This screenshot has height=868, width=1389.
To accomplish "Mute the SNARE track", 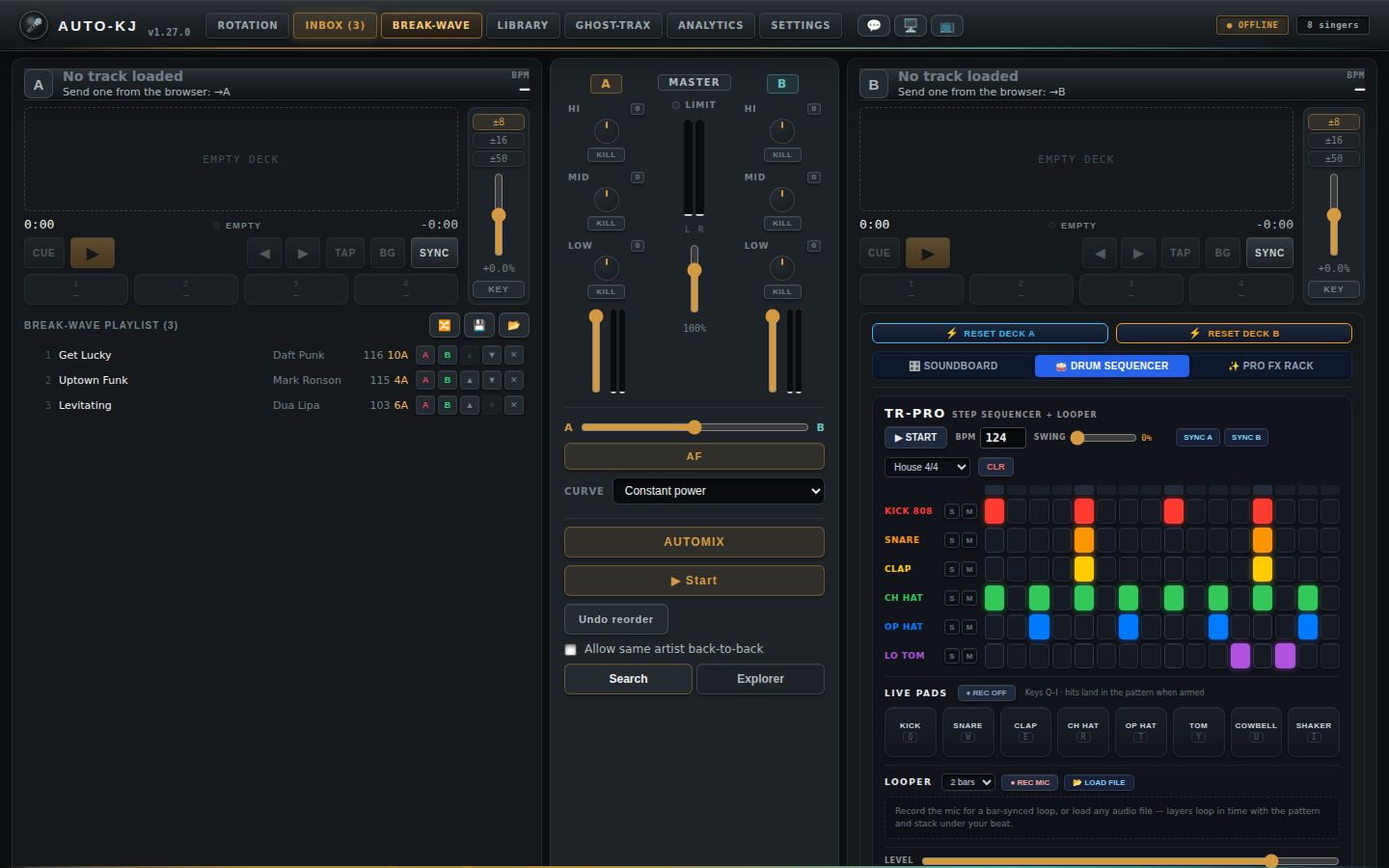I will click(969, 540).
